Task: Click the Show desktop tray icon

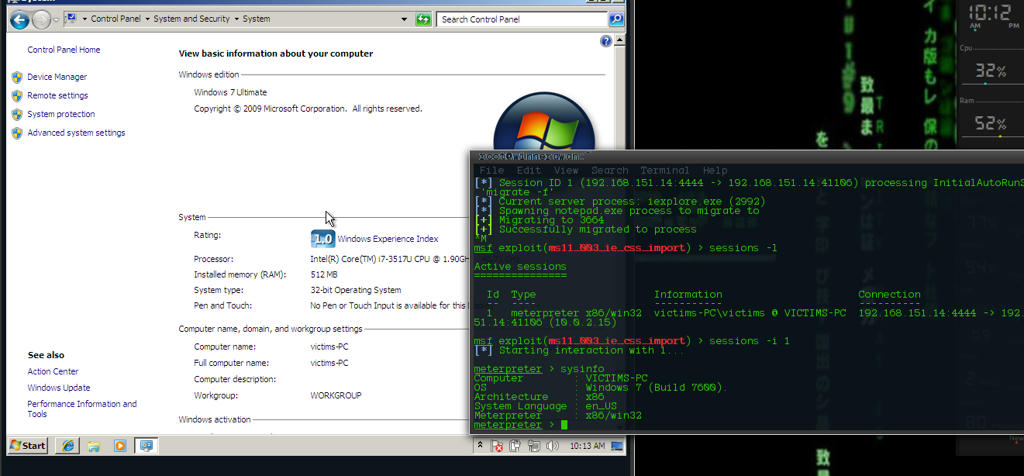Action: point(618,446)
